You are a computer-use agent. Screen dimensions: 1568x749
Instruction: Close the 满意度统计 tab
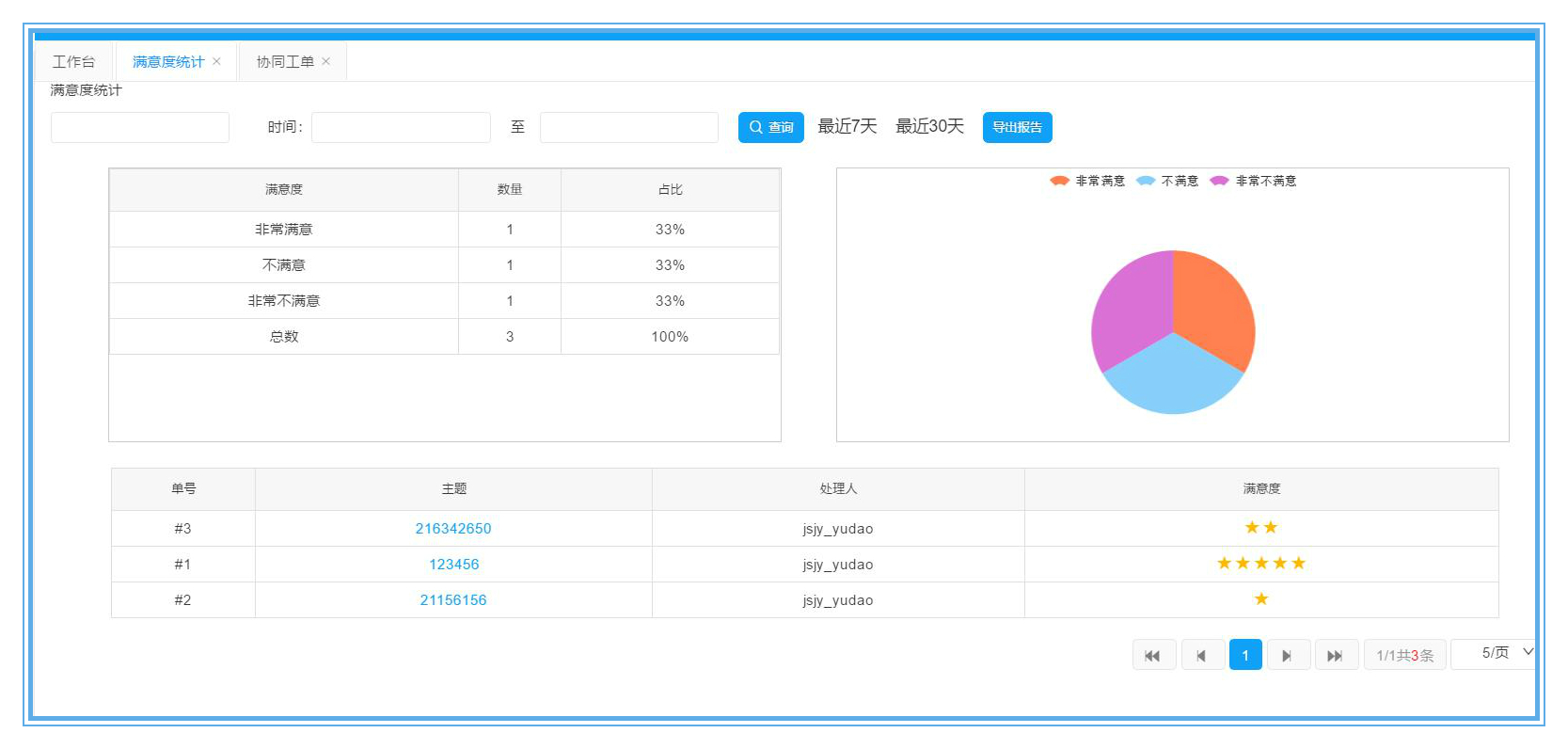(217, 61)
